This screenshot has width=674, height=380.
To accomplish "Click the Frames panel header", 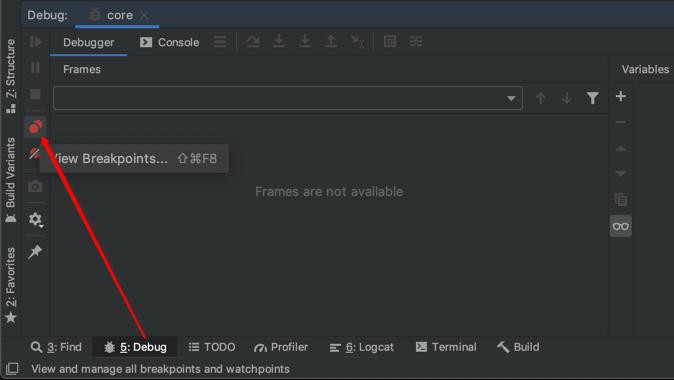I will click(x=82, y=69).
